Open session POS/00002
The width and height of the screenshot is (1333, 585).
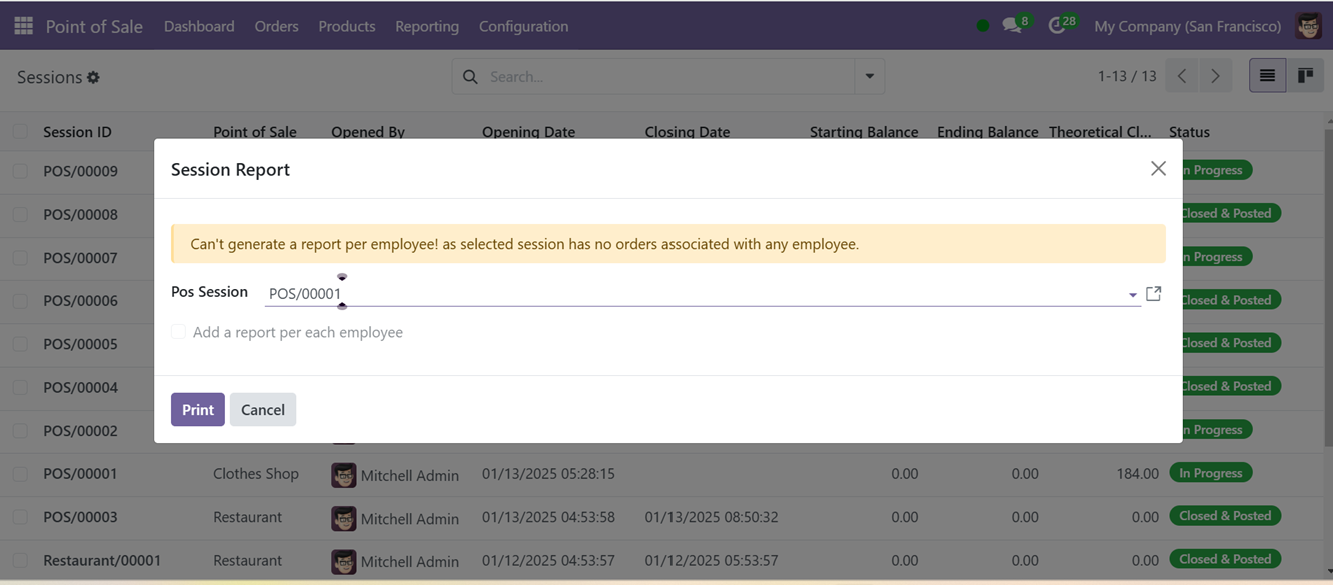(80, 431)
